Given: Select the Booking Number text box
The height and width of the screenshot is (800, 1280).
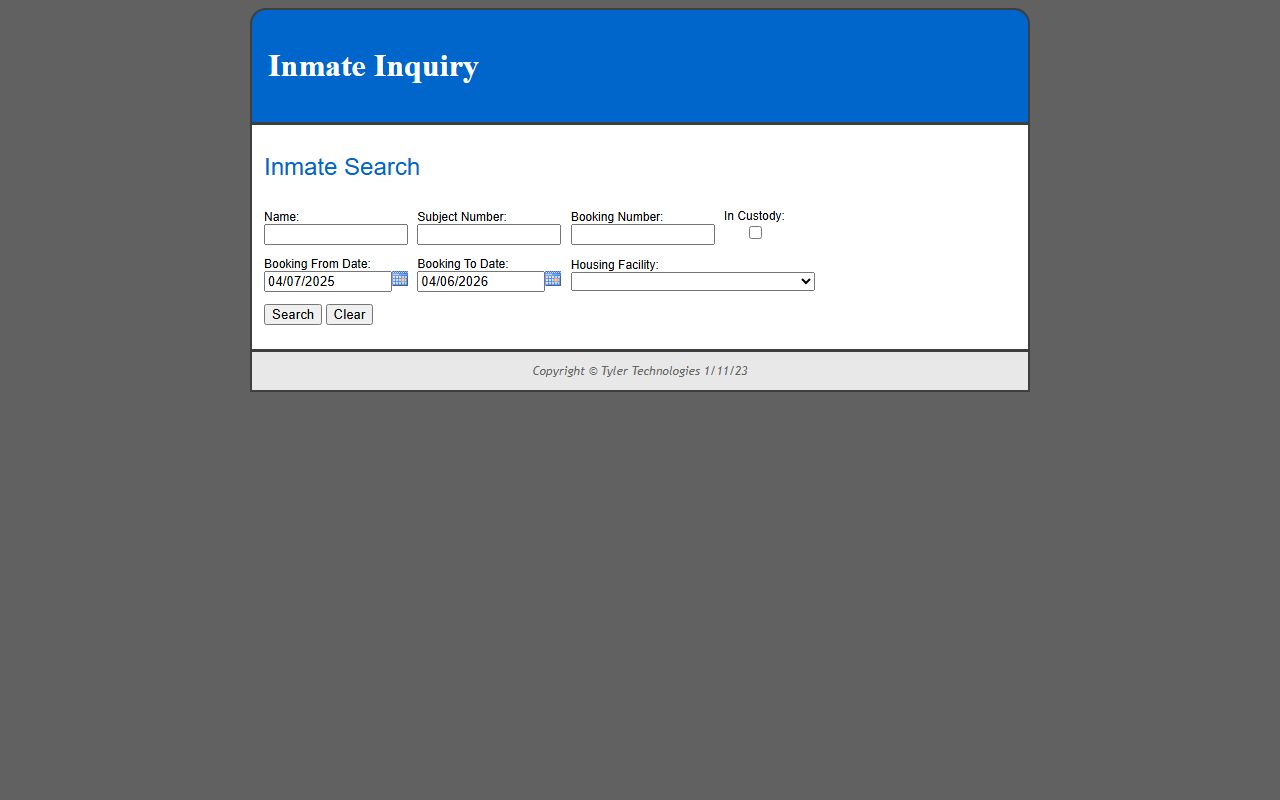Looking at the screenshot, I should [643, 235].
